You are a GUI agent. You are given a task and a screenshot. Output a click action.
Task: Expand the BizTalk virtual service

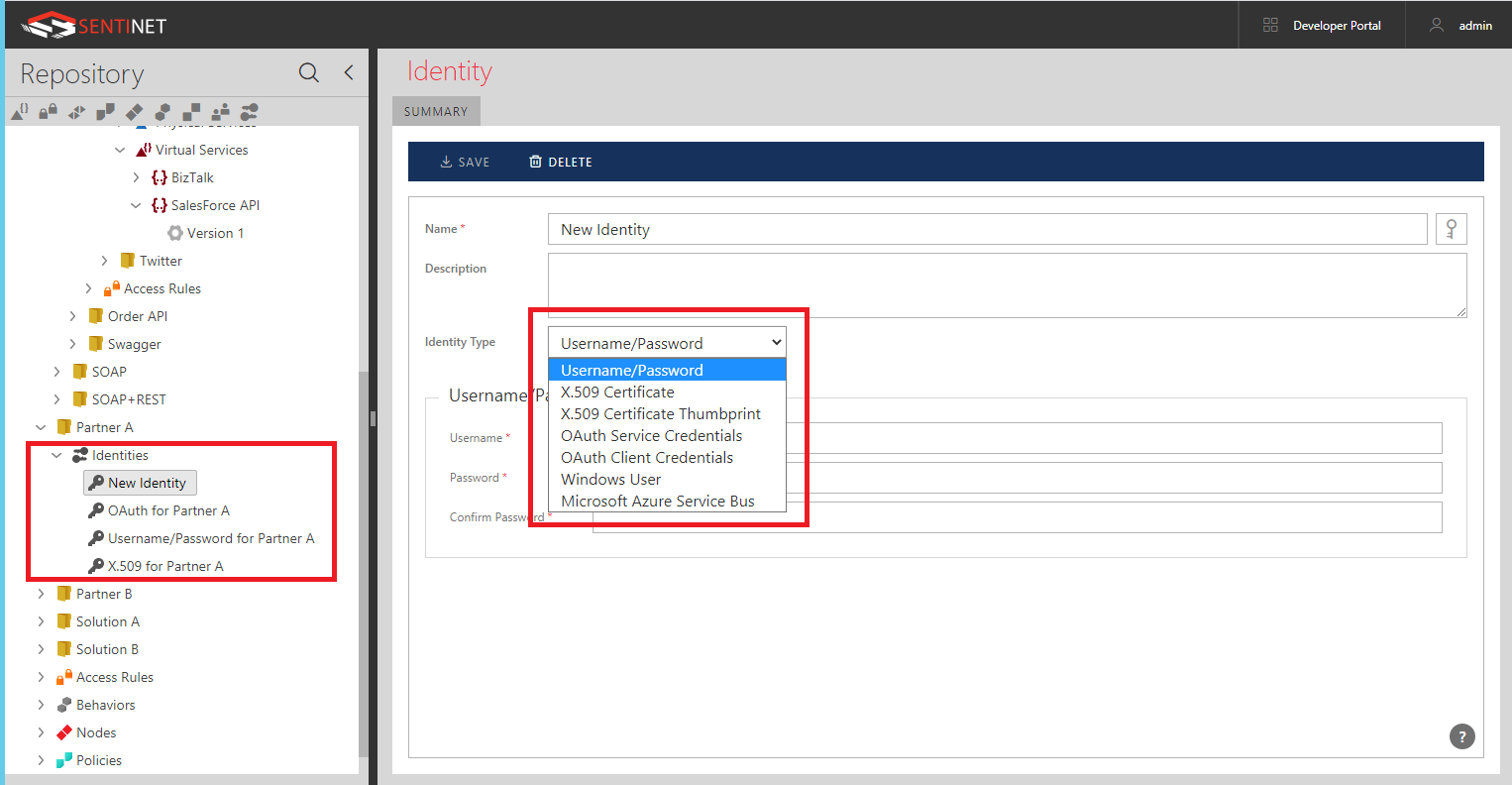pos(136,178)
